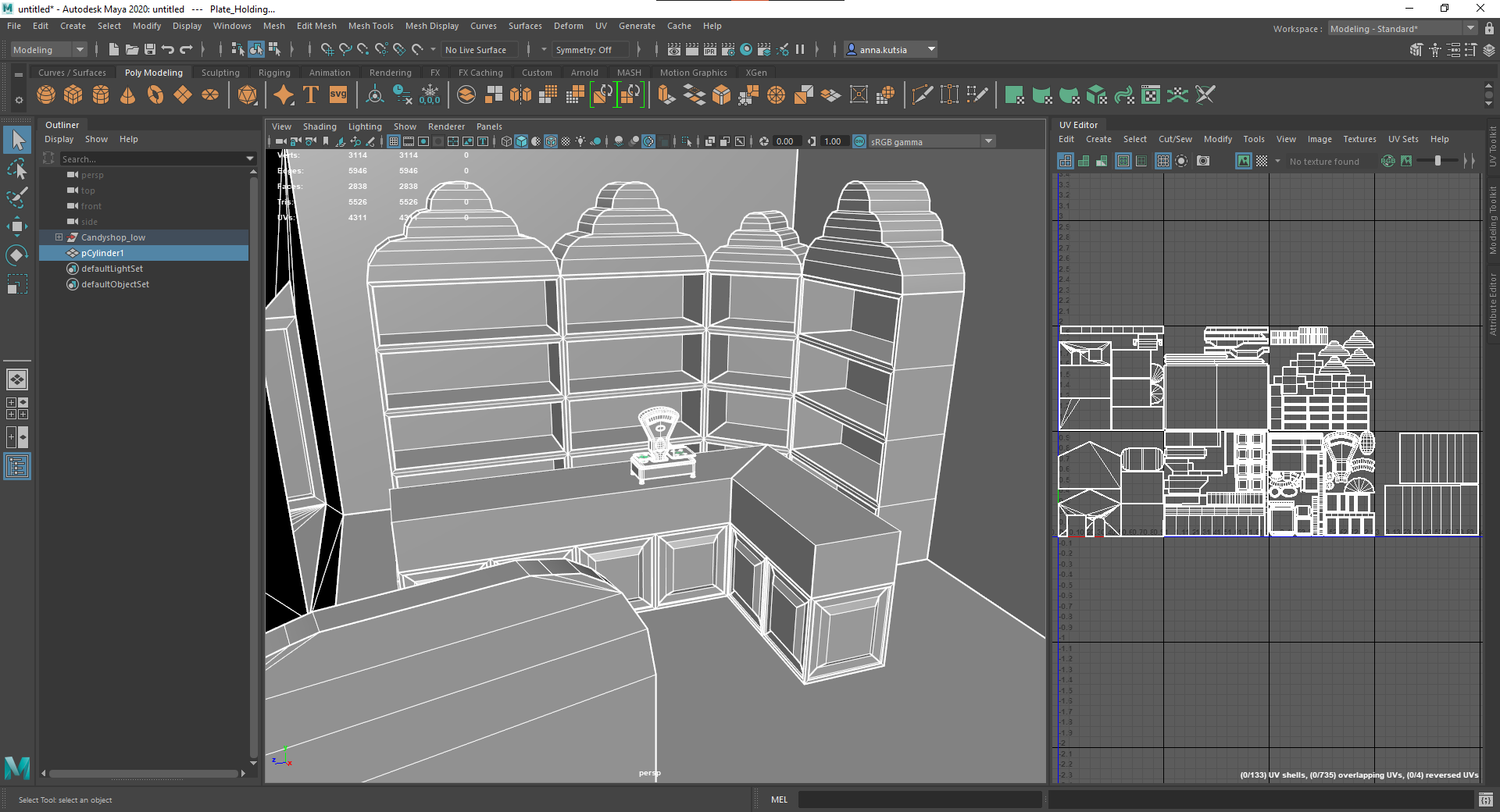Screen dimensions: 1500x812
Task: Open the Script Editor icon
Action: click(1486, 800)
